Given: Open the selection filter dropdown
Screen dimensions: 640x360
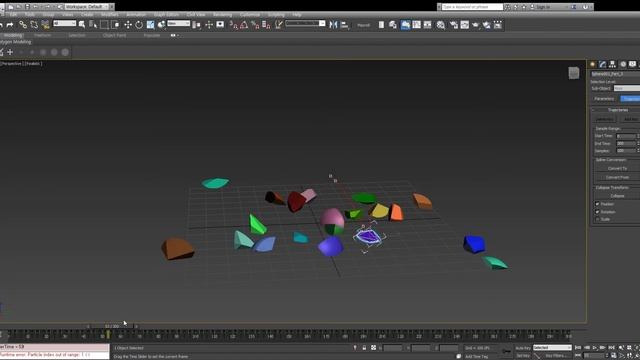Looking at the screenshot, I should click(64, 23).
